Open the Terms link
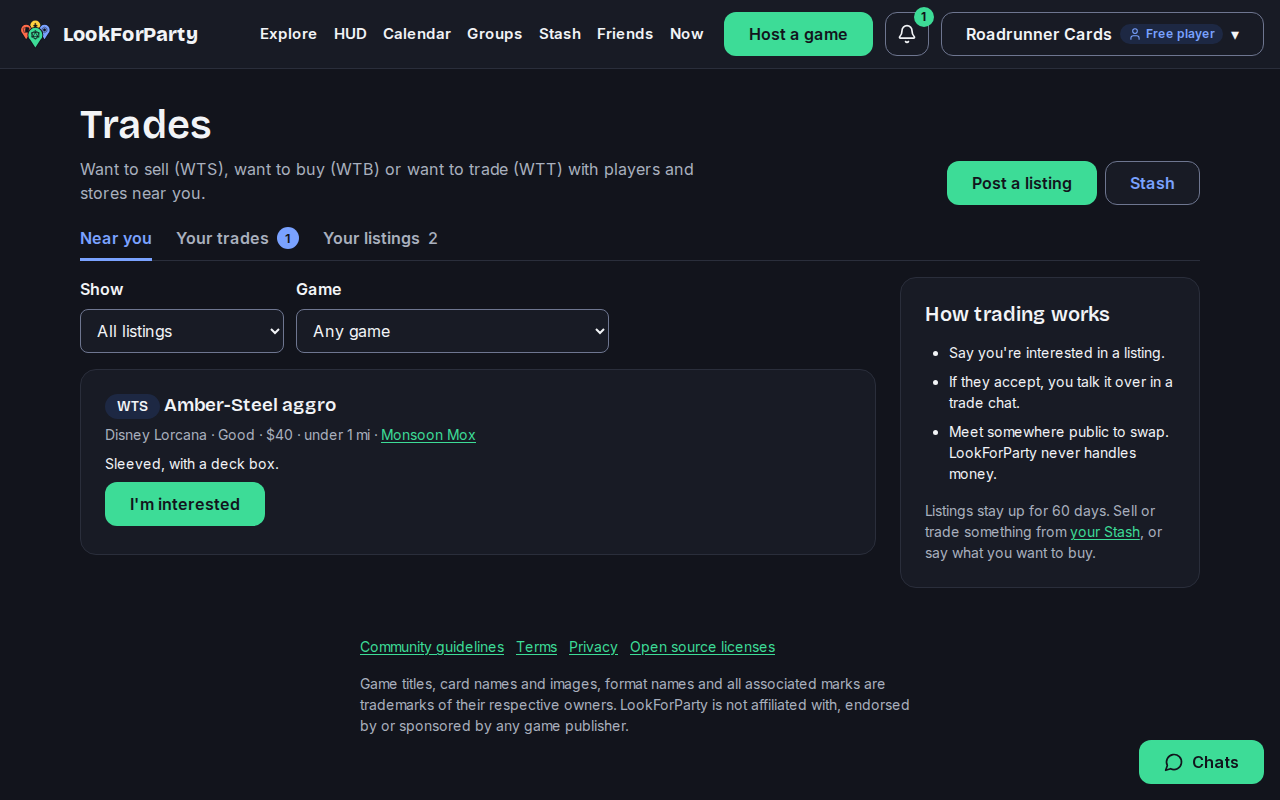This screenshot has height=800, width=1280. coord(536,647)
